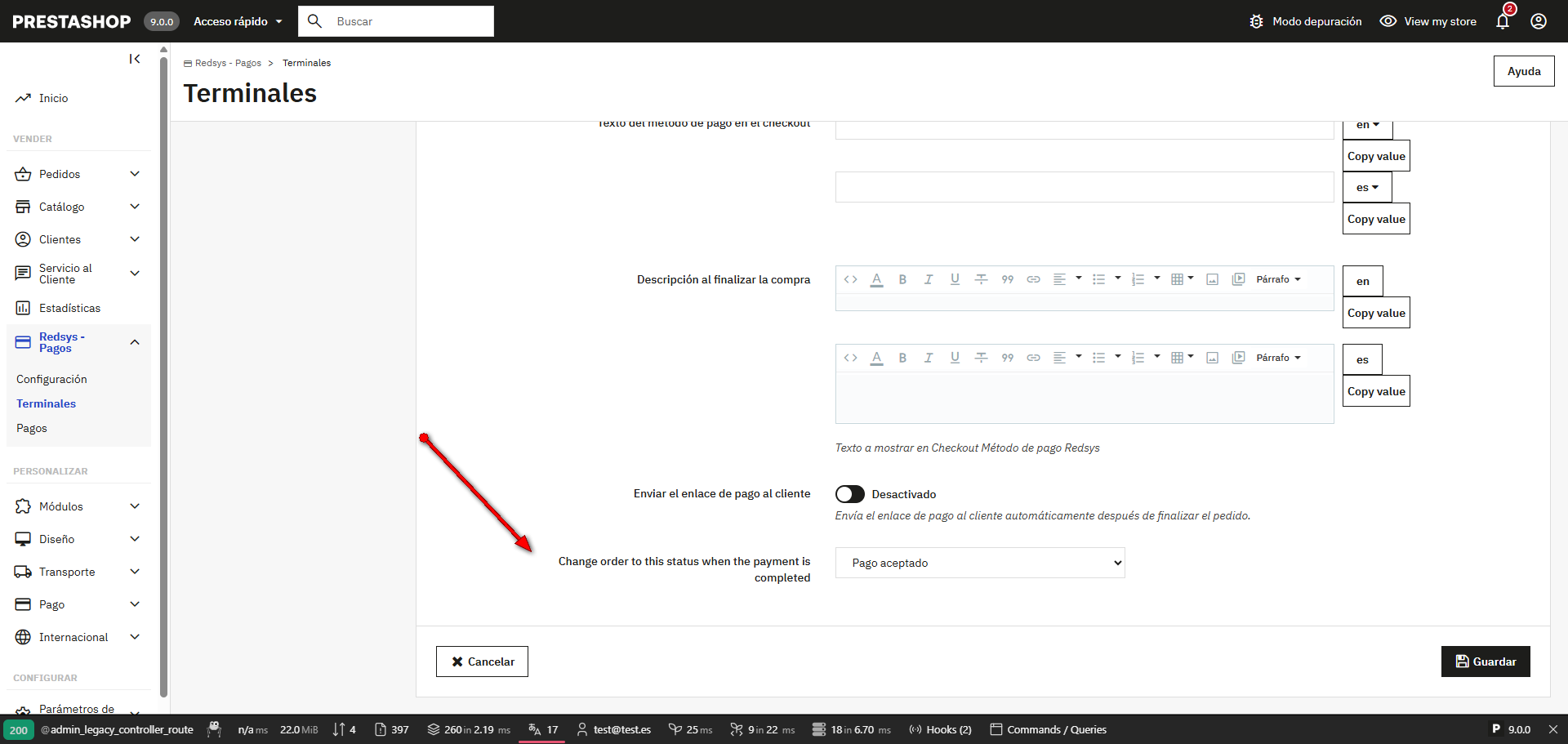Open Inicio in the sidebar
Screen dimensions: 1568x744
[53, 98]
